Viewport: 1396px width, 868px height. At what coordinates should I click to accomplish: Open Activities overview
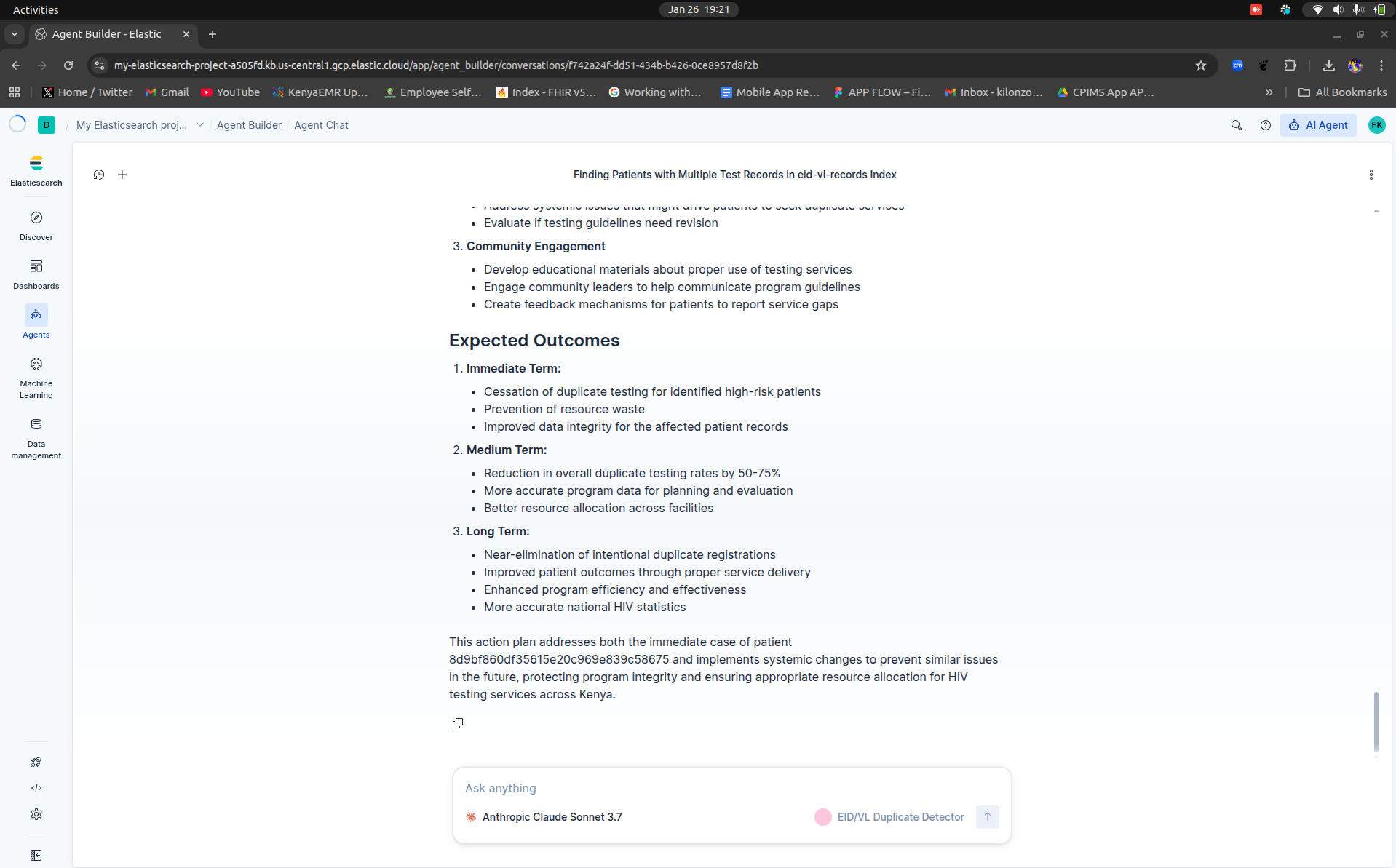coord(36,9)
